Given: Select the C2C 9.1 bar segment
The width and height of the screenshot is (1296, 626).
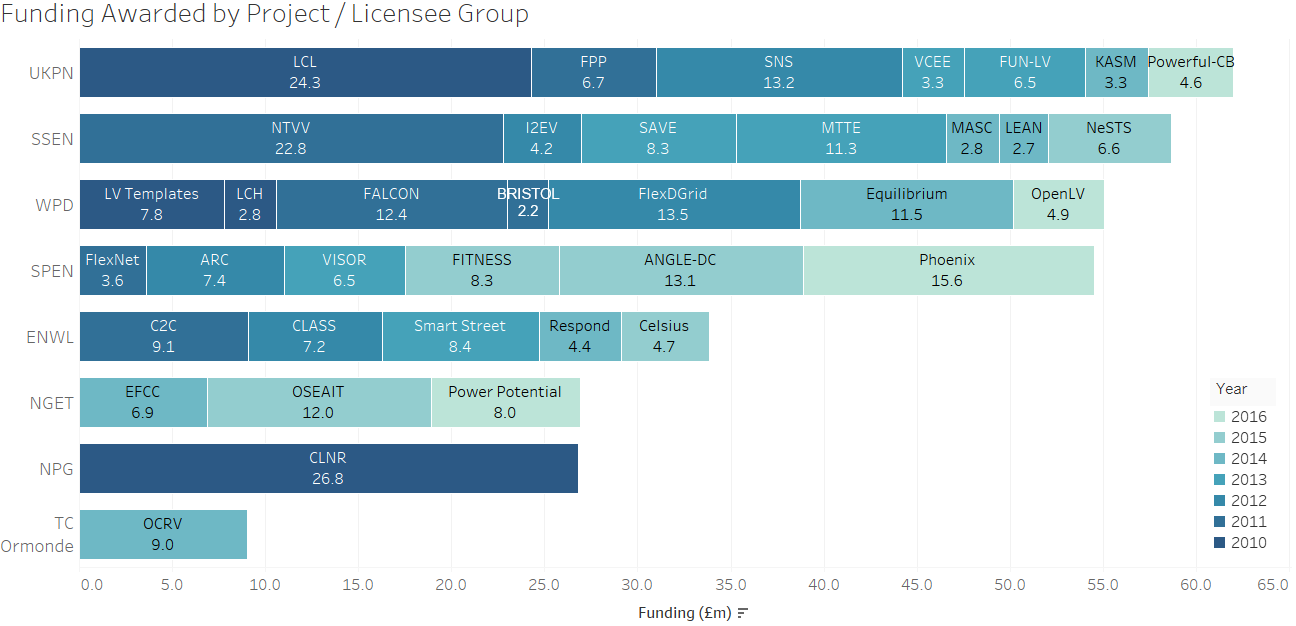Looking at the screenshot, I should (x=164, y=336).
